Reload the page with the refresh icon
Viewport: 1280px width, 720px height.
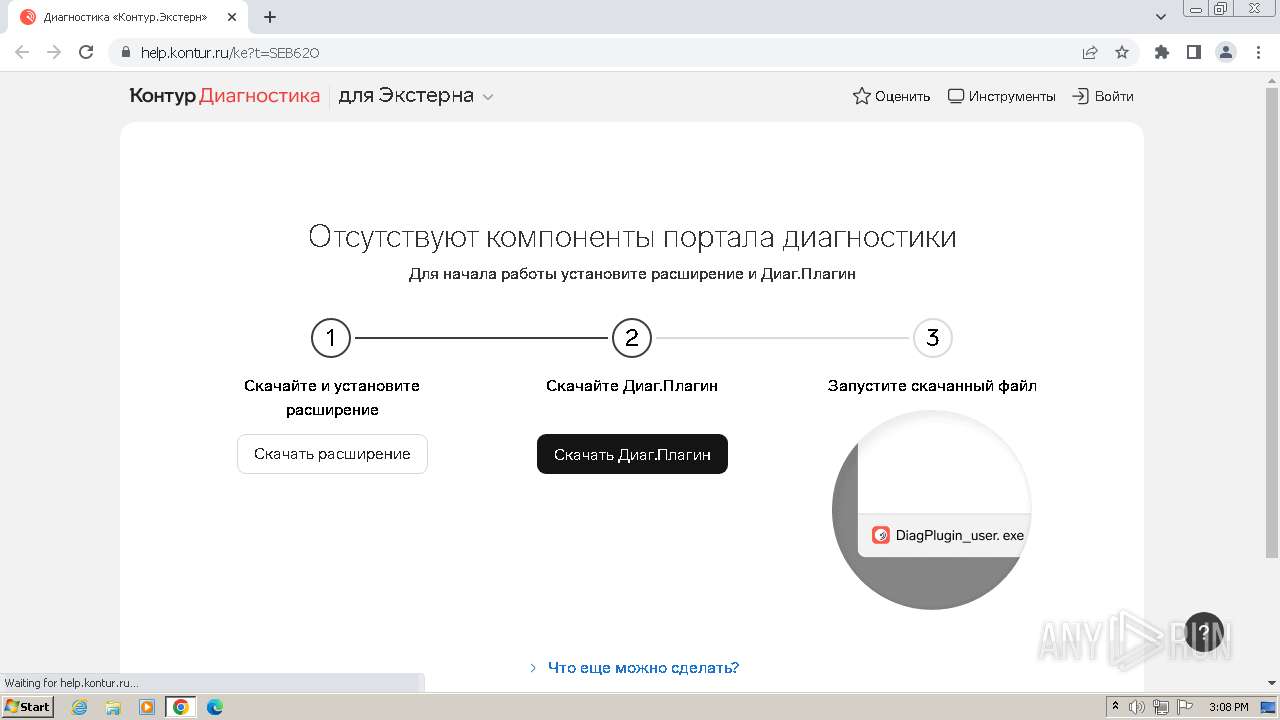[x=86, y=53]
